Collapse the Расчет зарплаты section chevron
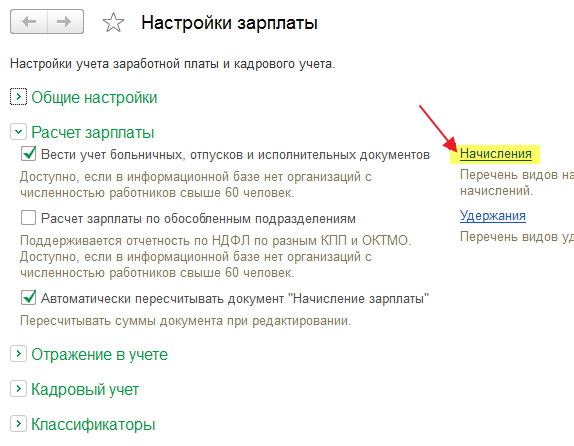Screen dimensions: 574x446 pos(18,131)
